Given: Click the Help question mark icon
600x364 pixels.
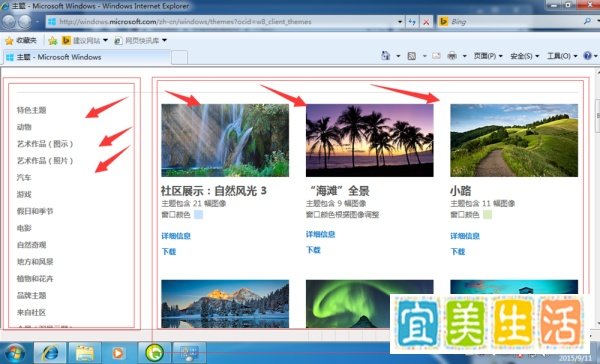Looking at the screenshot, I should coord(587,56).
